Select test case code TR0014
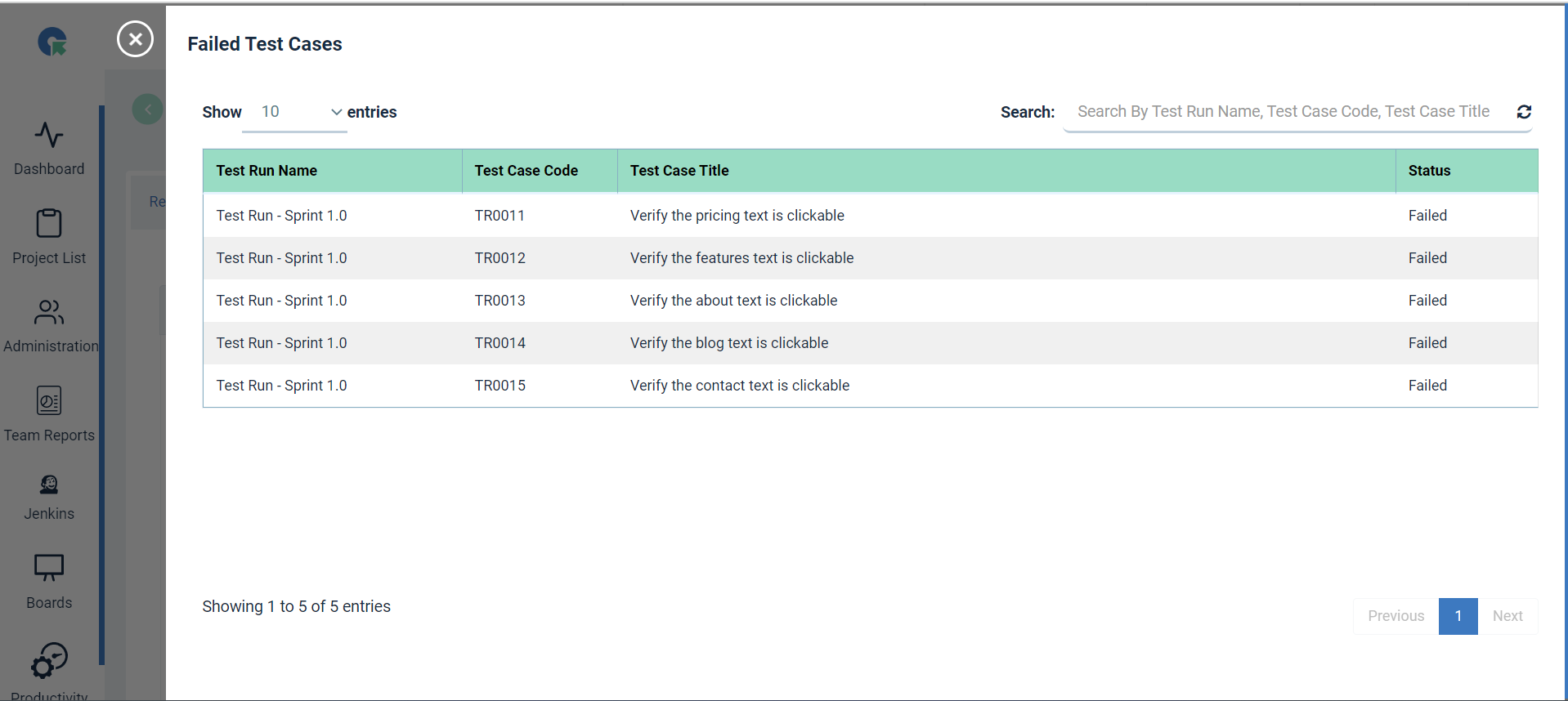1568x701 pixels. 500,343
